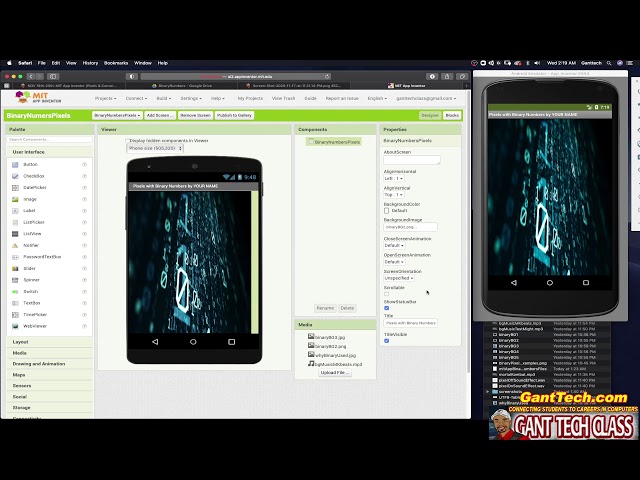Open ScreenOrientation dropdown
Viewport: 640px width, 480px height.
[x=399, y=278]
